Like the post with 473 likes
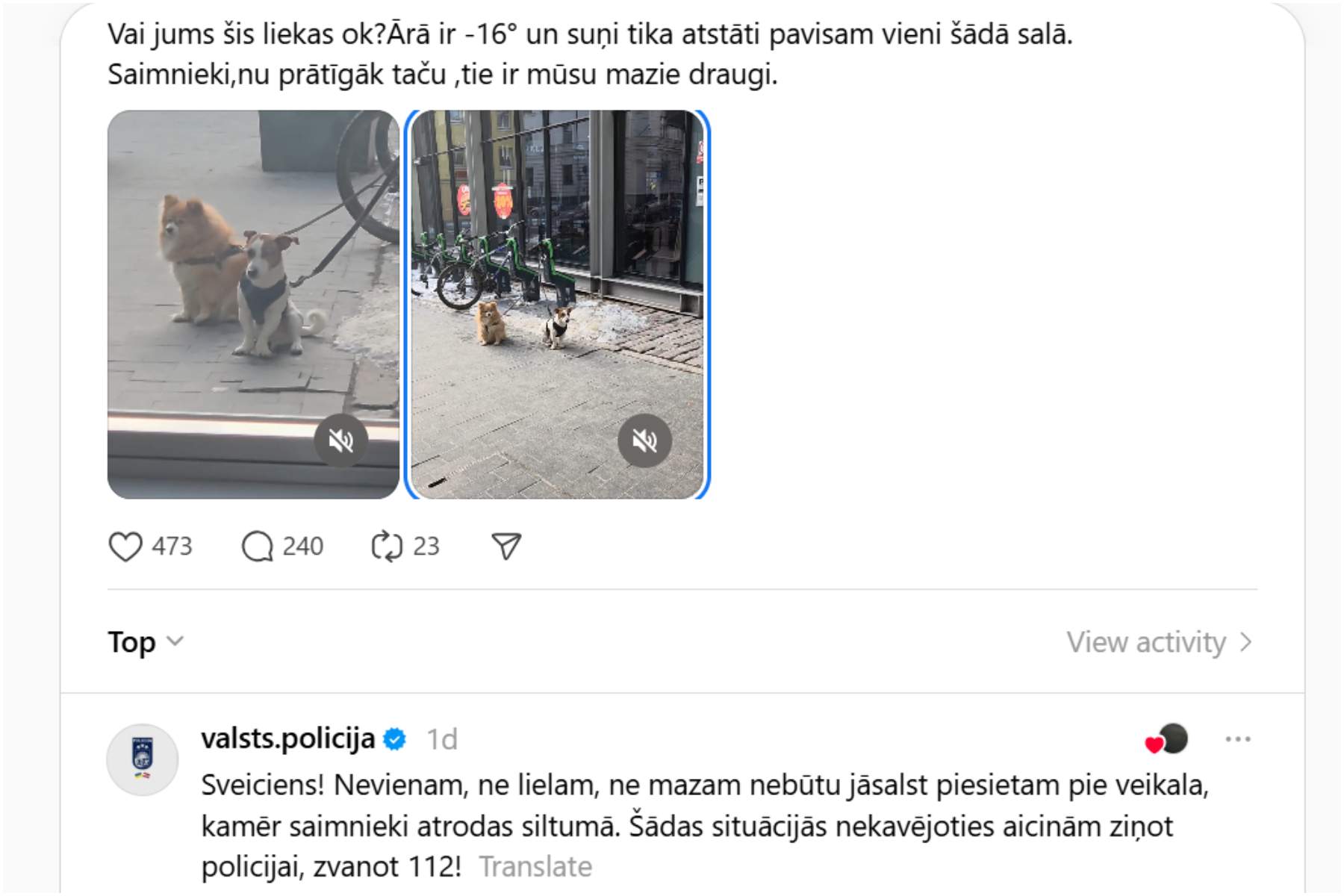The width and height of the screenshot is (1344, 896). 125,547
